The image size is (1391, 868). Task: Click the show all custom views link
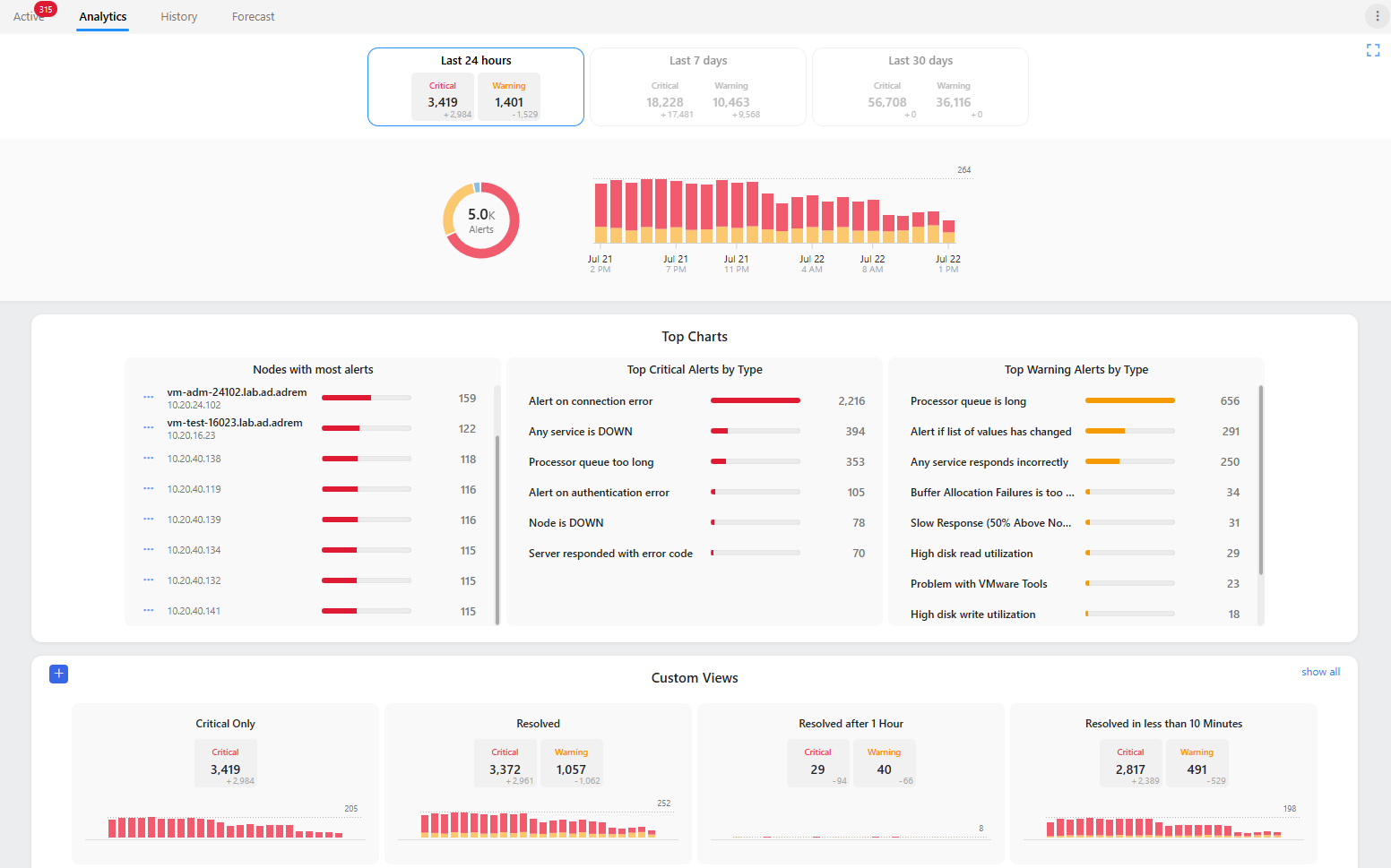click(1321, 672)
